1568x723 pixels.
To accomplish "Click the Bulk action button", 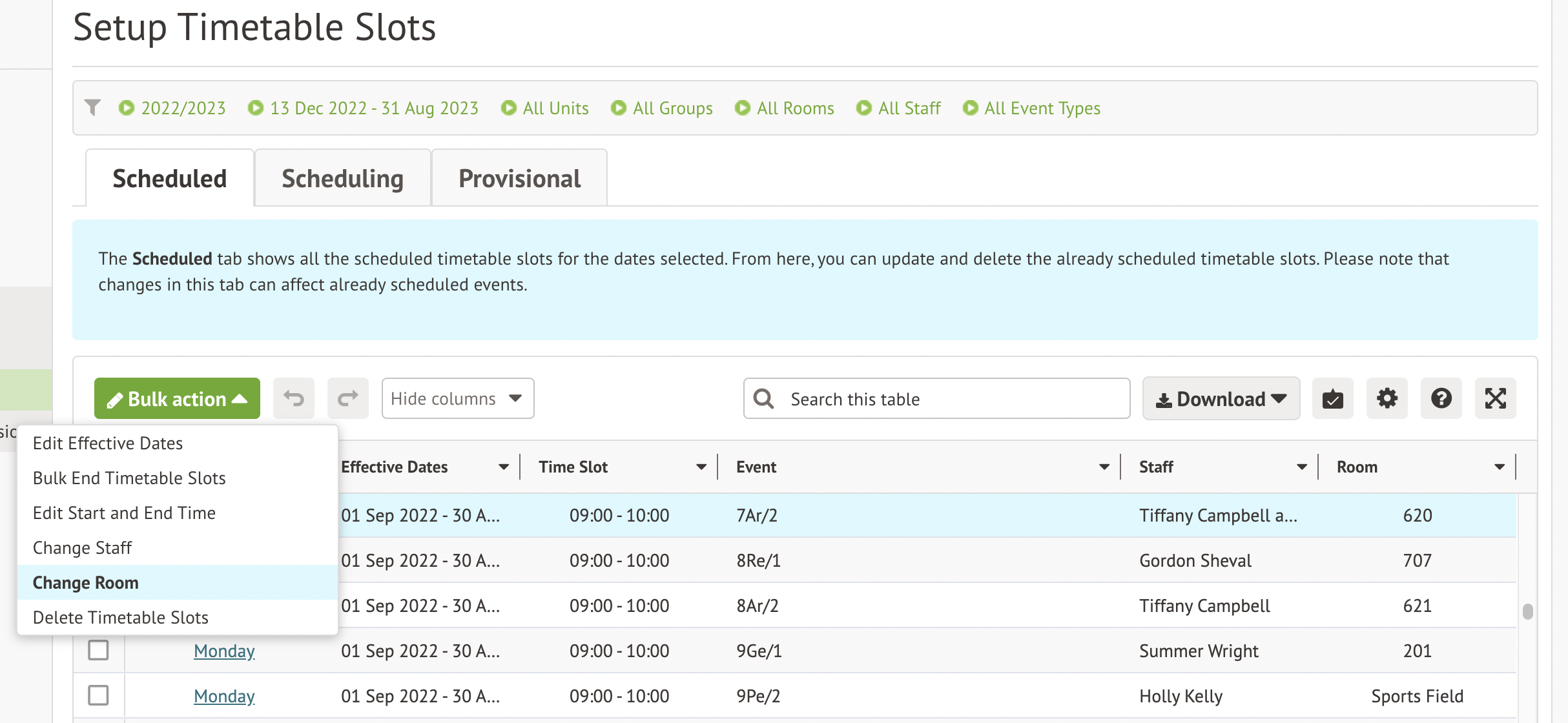I will (177, 398).
